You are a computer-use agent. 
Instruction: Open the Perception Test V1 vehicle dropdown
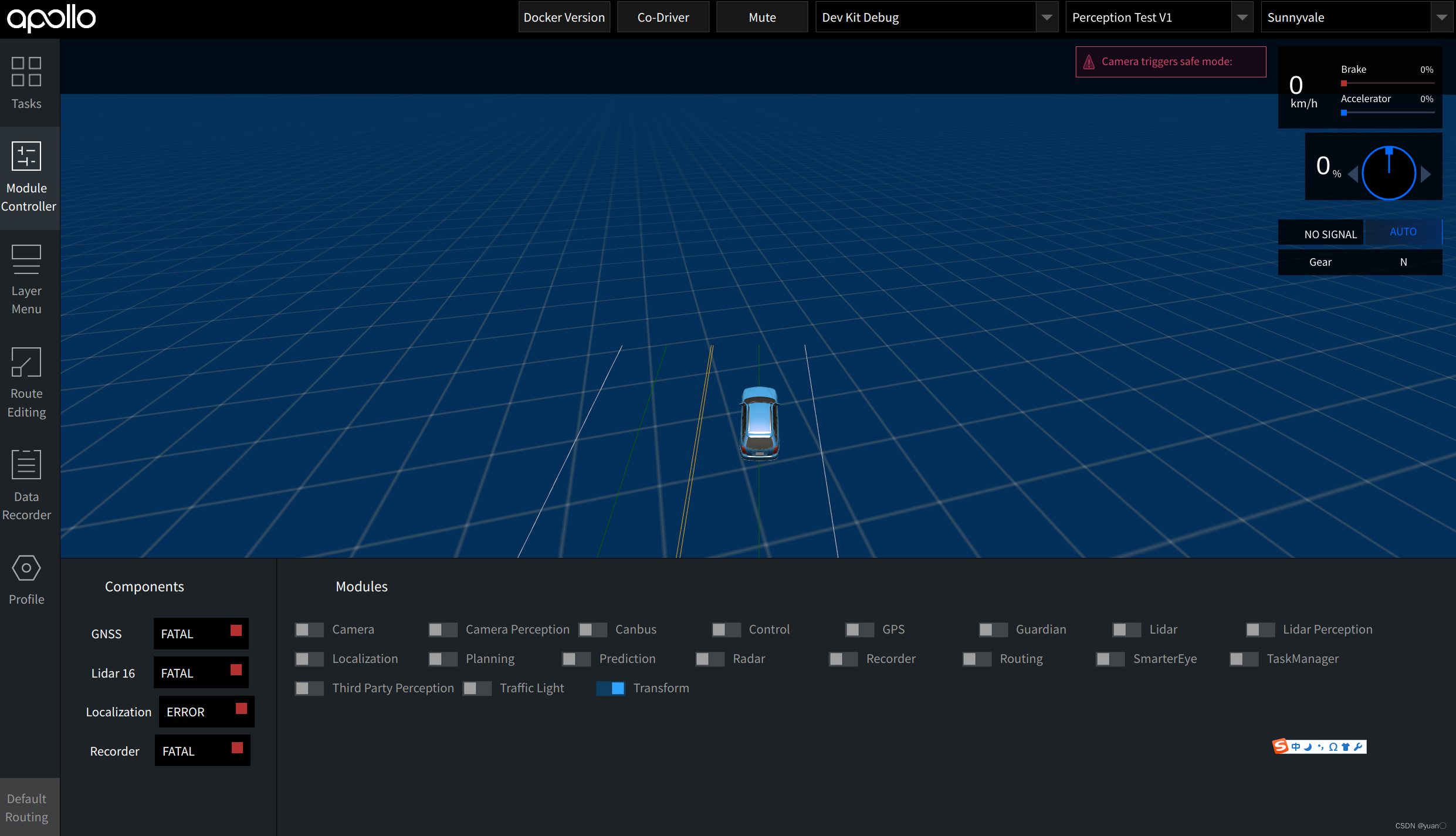[x=1241, y=18]
